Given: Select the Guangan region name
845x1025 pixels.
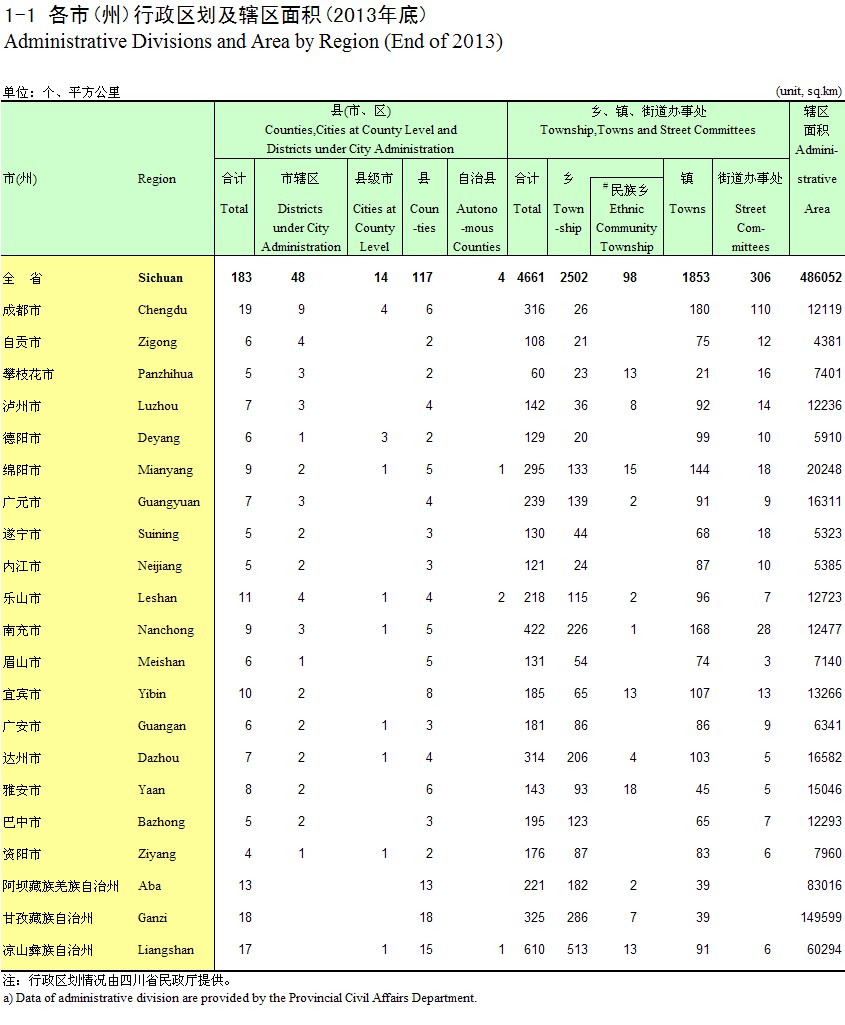Looking at the screenshot, I should click(x=161, y=726).
